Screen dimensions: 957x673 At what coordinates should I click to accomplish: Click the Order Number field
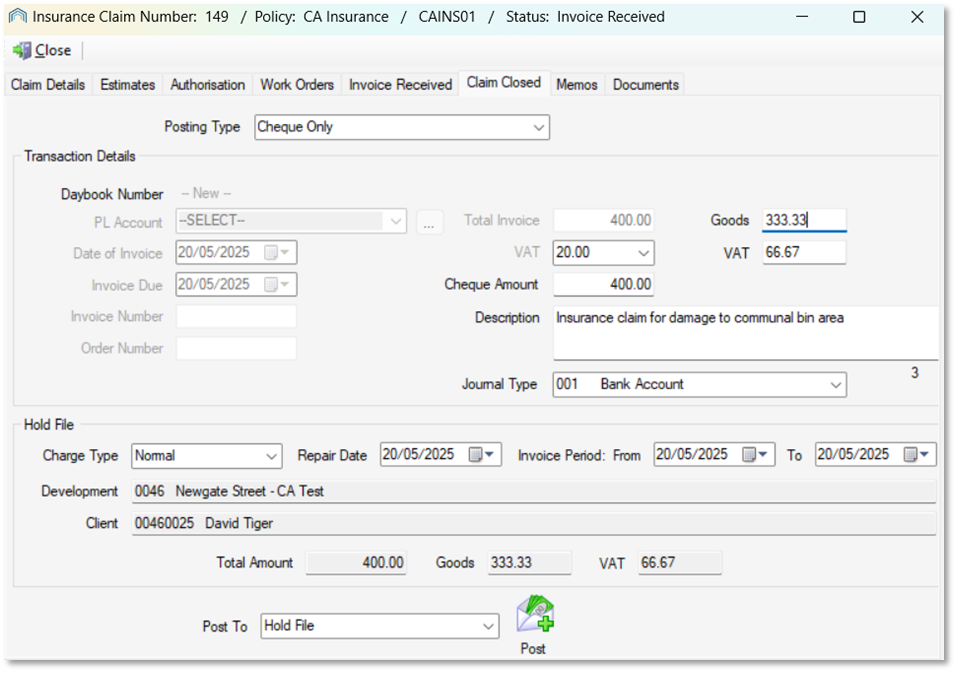pos(236,348)
